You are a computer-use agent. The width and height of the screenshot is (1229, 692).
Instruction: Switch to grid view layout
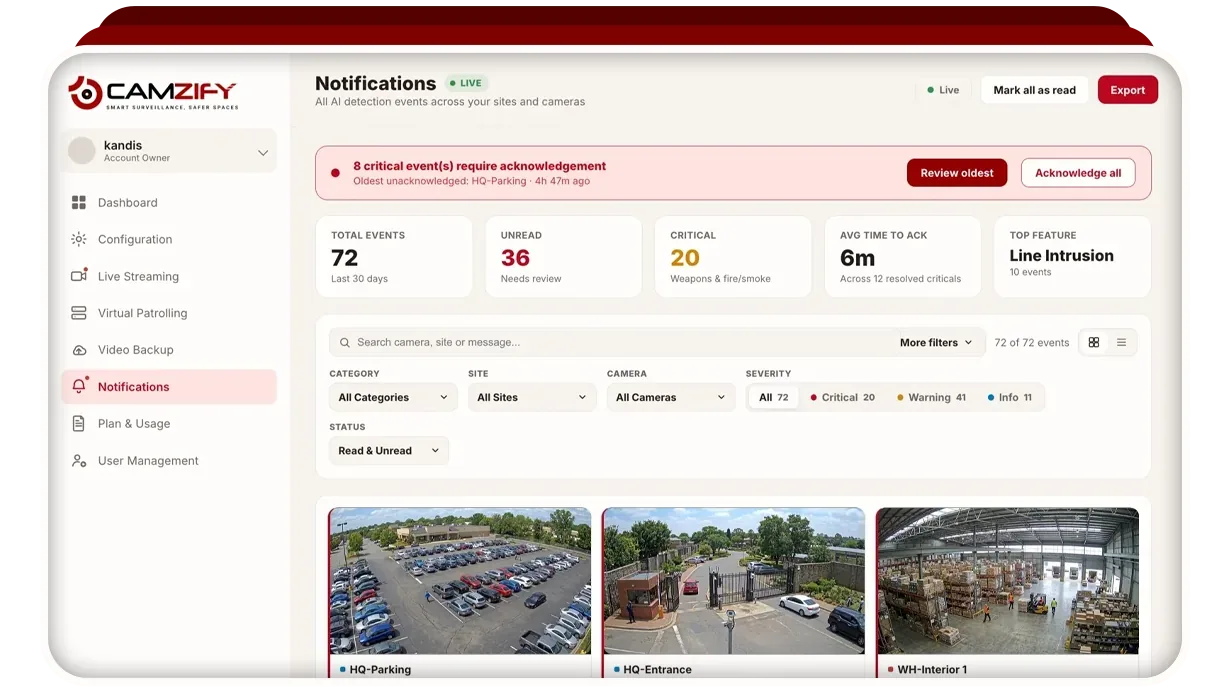click(x=1094, y=343)
